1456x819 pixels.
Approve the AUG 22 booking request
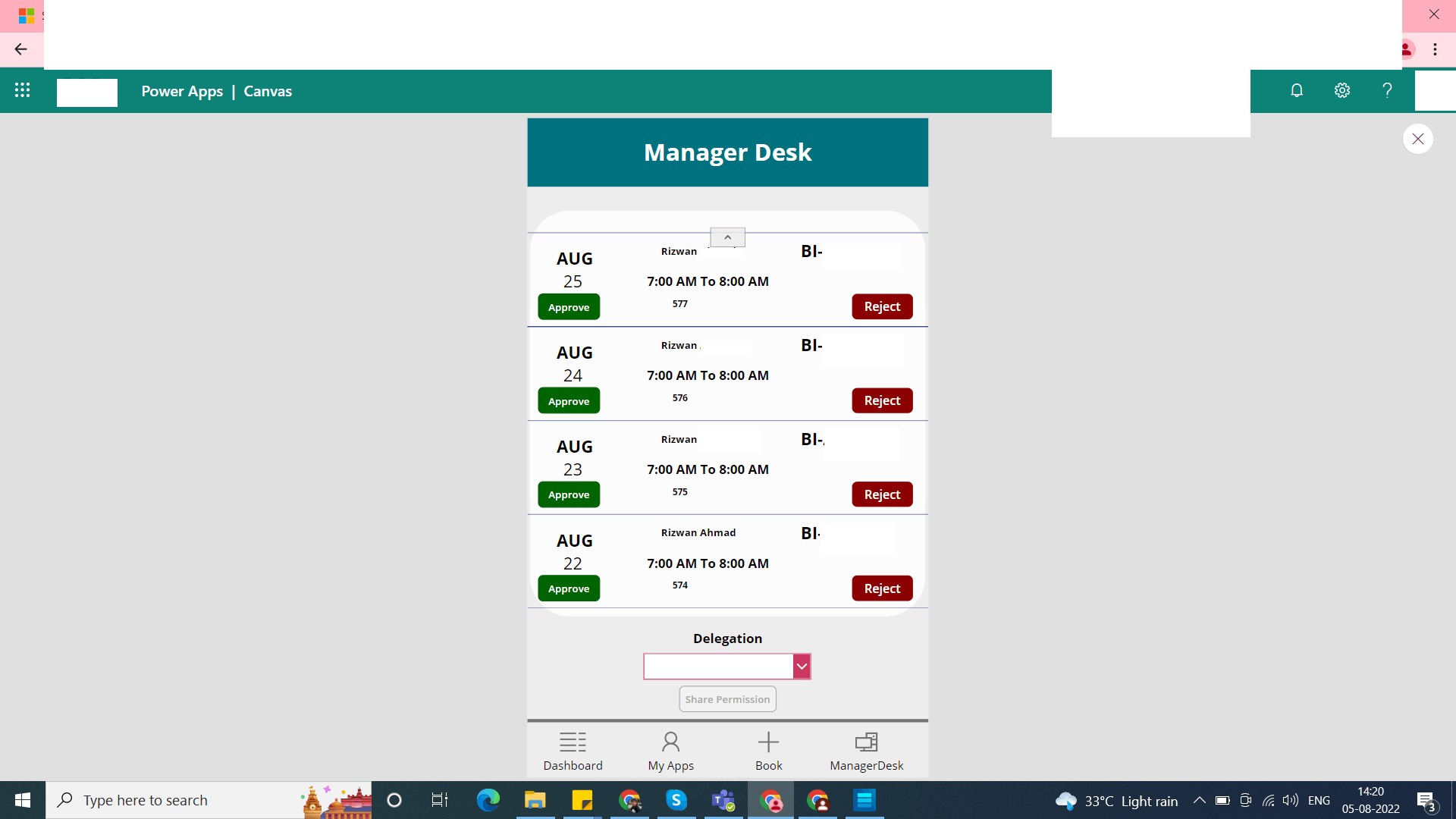(569, 588)
